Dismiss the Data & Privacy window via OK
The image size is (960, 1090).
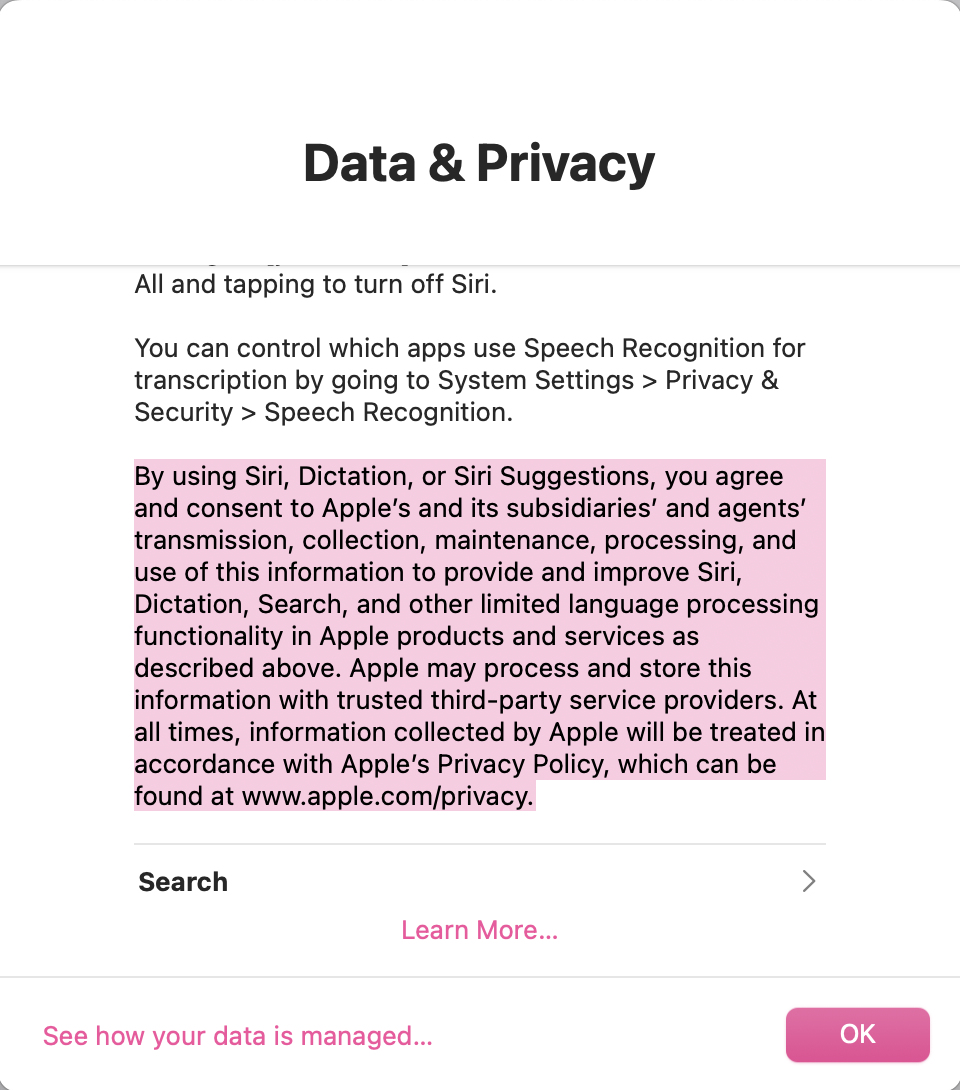click(x=857, y=1035)
